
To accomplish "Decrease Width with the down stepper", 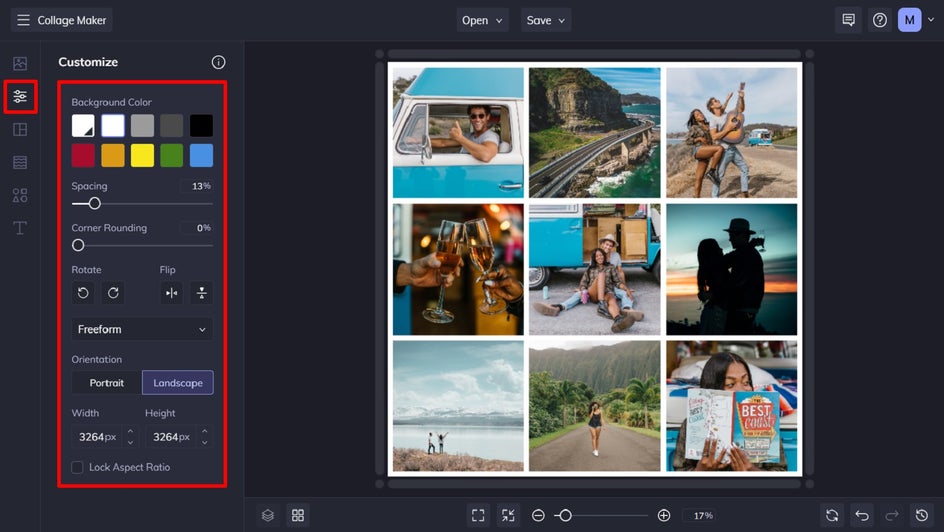I will [130, 443].
